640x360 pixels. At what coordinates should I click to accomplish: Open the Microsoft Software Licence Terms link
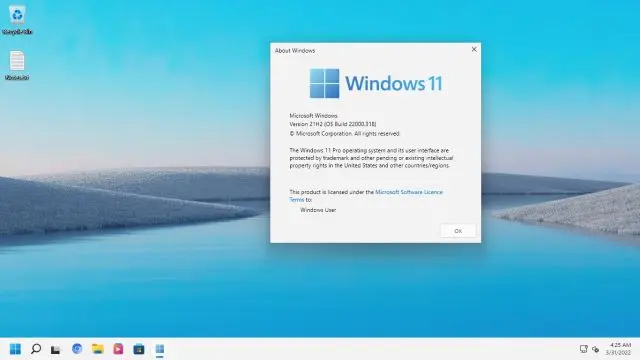click(x=366, y=196)
